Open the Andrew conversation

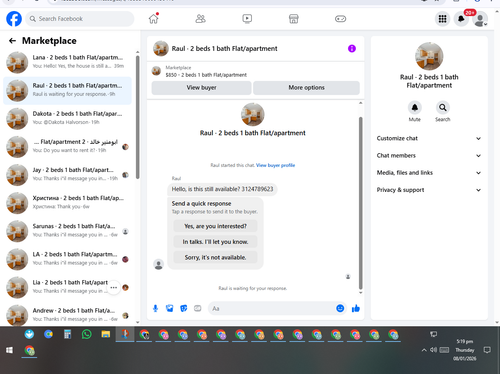pos(67,315)
